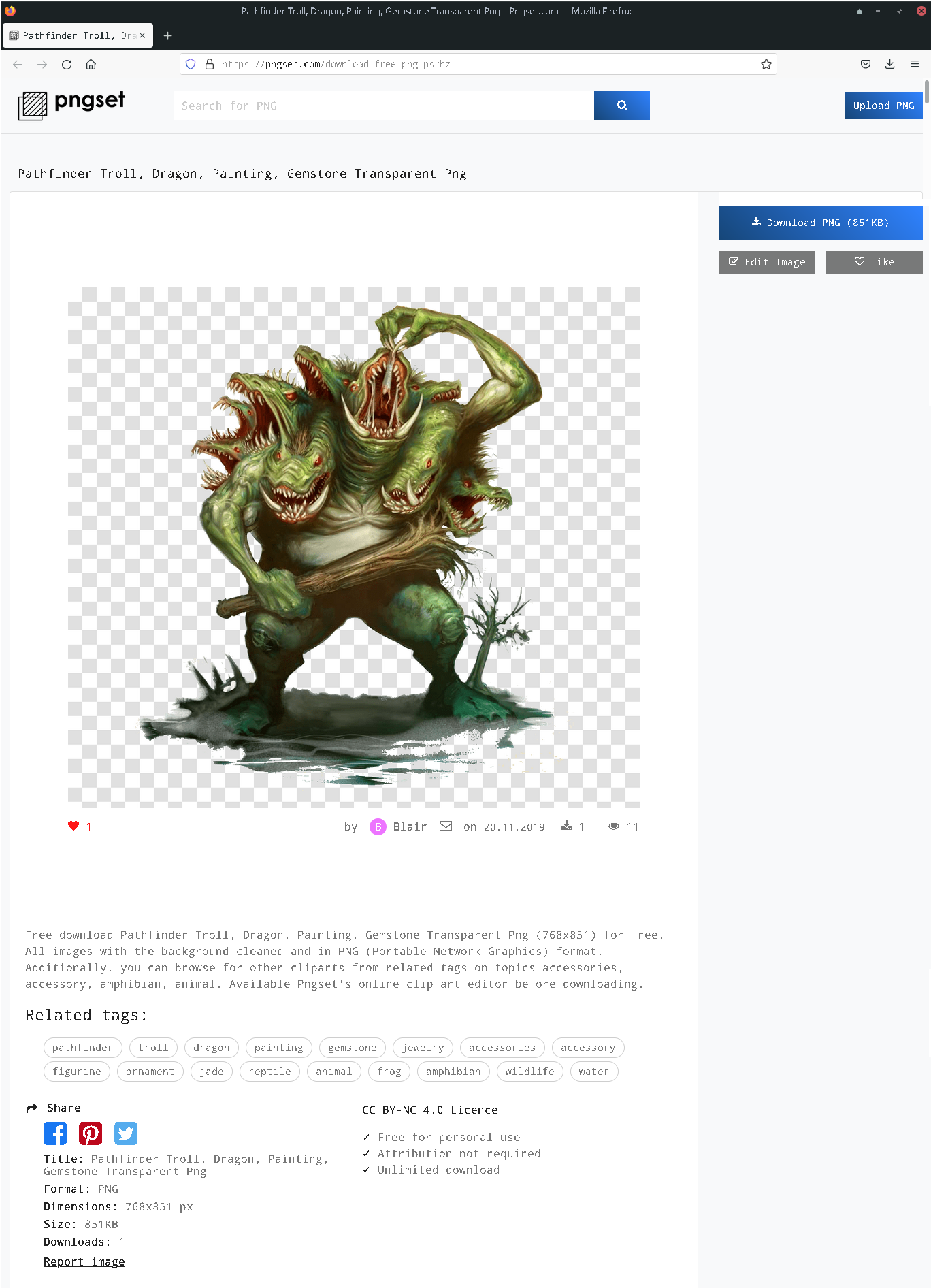Open the dragon tag
The width and height of the screenshot is (931, 1288).
(212, 1048)
